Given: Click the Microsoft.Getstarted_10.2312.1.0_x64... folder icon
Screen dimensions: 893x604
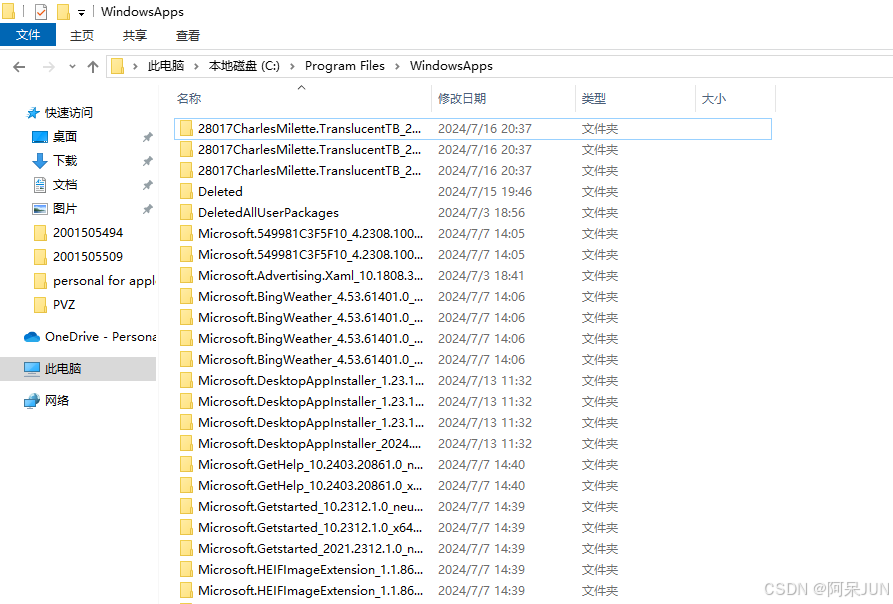Looking at the screenshot, I should click(186, 528).
